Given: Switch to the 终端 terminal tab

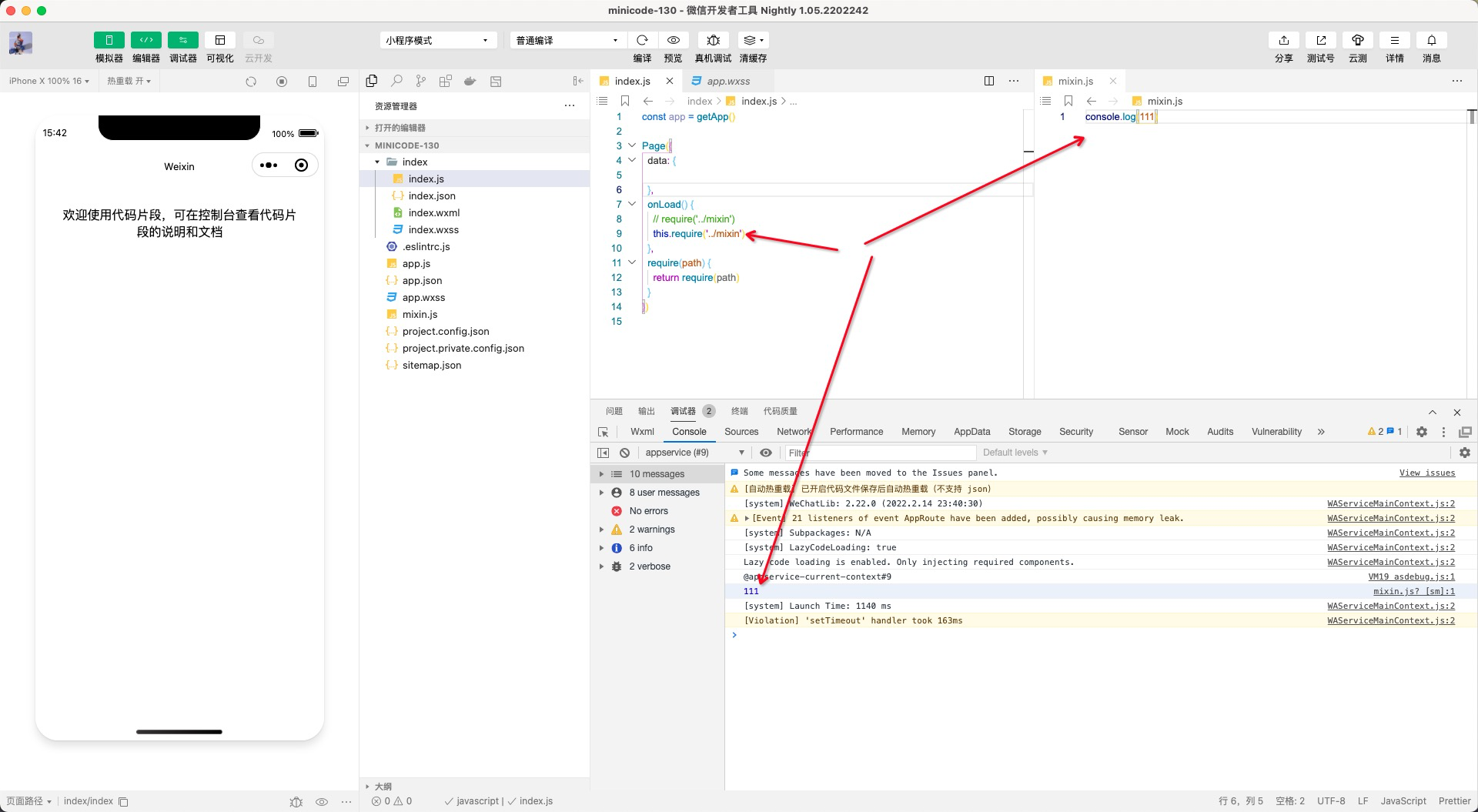Looking at the screenshot, I should pos(739,411).
